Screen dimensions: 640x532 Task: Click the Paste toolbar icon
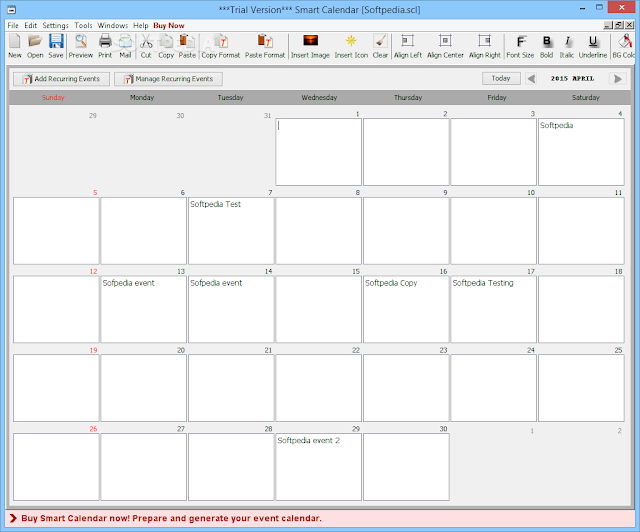pyautogui.click(x=187, y=46)
